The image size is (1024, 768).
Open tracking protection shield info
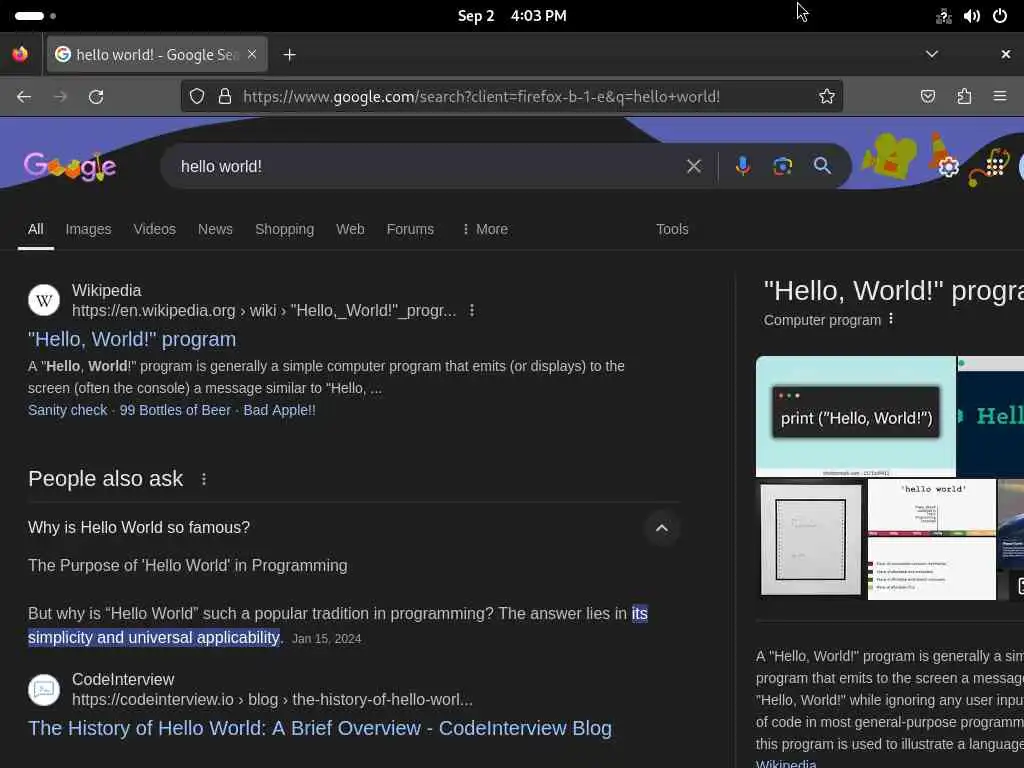[197, 97]
